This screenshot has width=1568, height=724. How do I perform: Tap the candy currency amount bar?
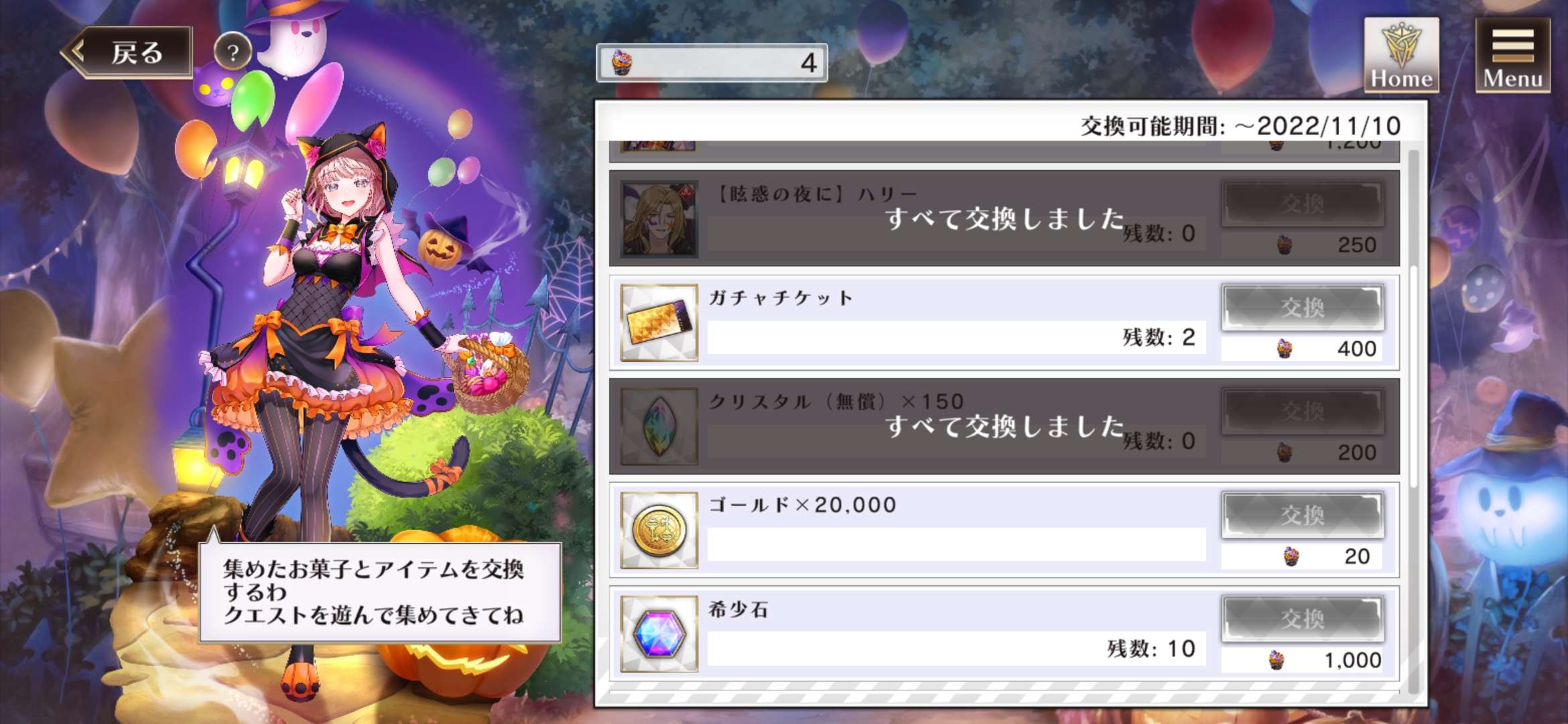click(712, 63)
